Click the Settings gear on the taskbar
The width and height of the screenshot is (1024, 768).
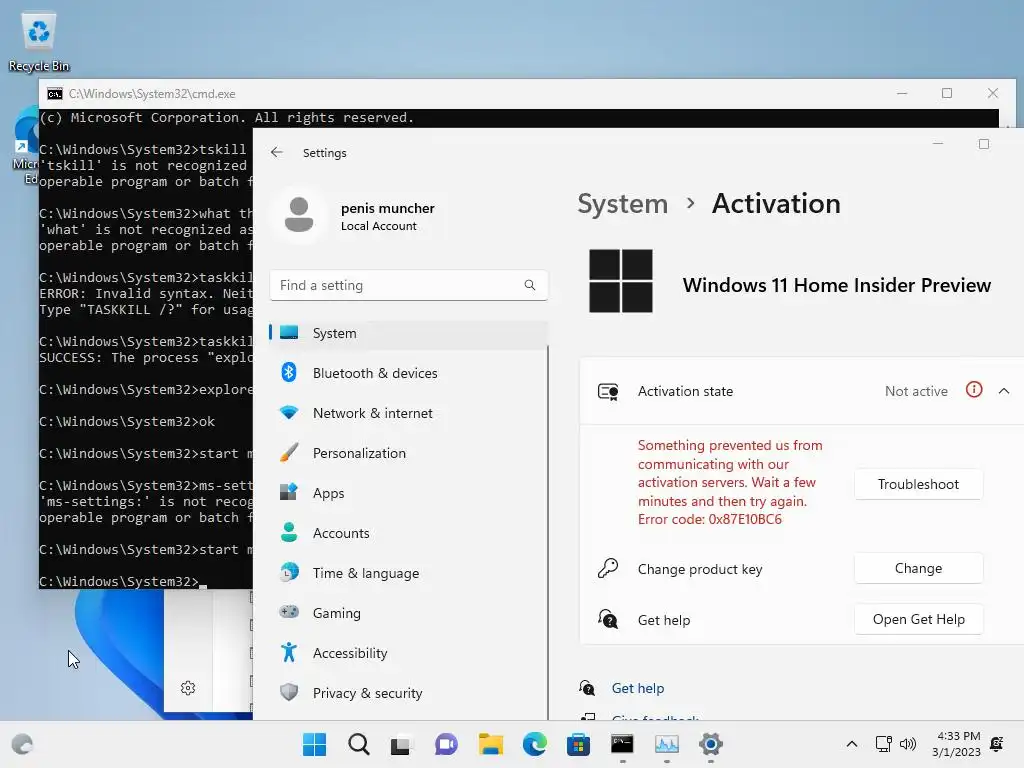[x=711, y=744]
